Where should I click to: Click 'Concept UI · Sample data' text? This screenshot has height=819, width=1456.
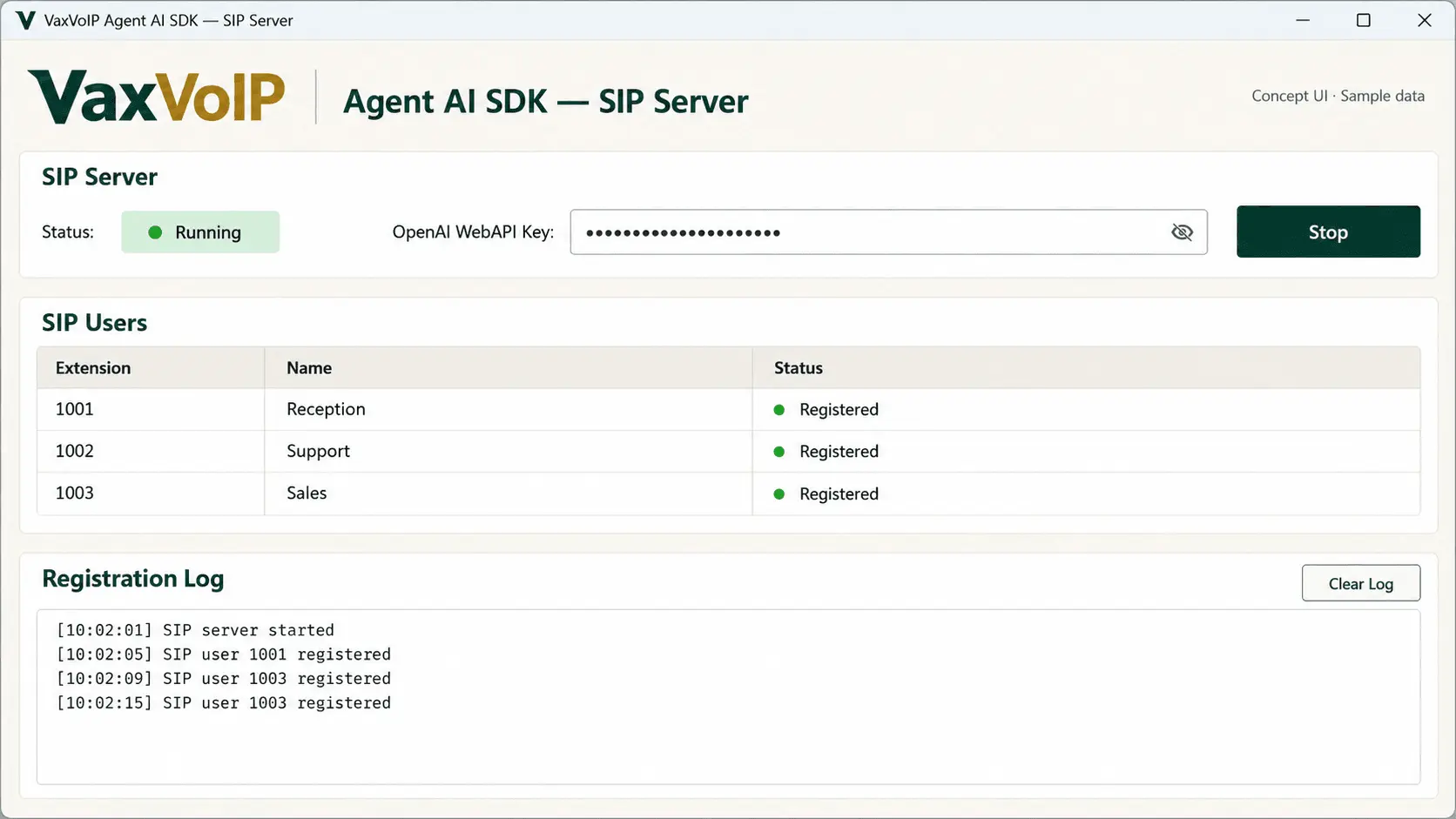1338,96
